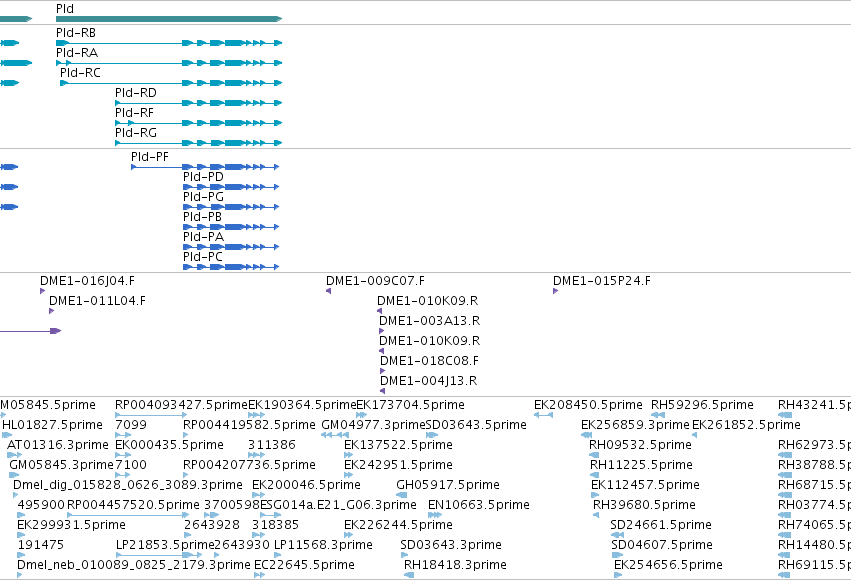
Task: Open EST LP11568.3prime
Action: 323,546
